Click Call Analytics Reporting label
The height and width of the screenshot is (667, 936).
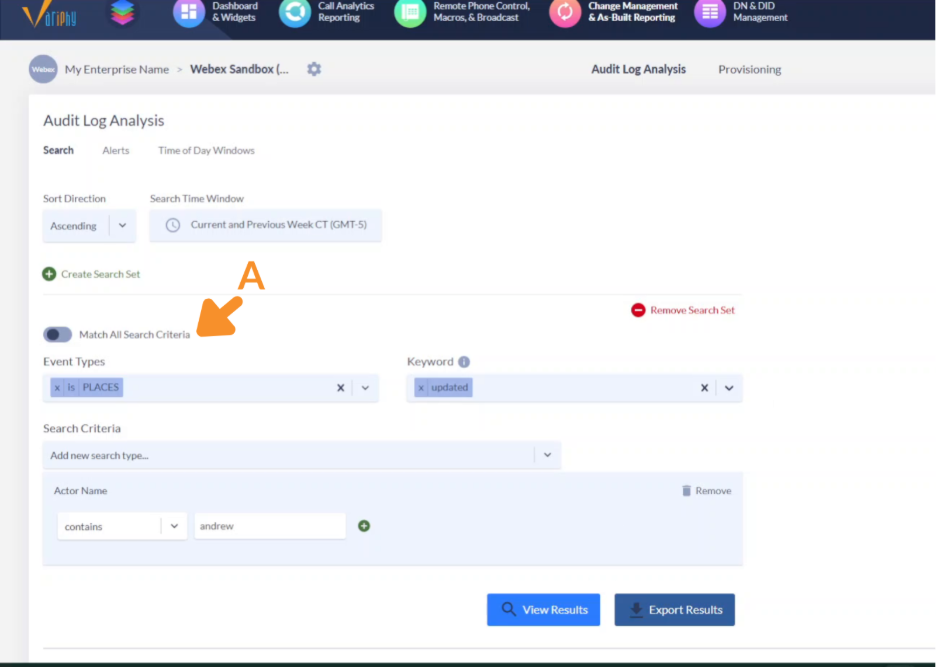tap(346, 12)
